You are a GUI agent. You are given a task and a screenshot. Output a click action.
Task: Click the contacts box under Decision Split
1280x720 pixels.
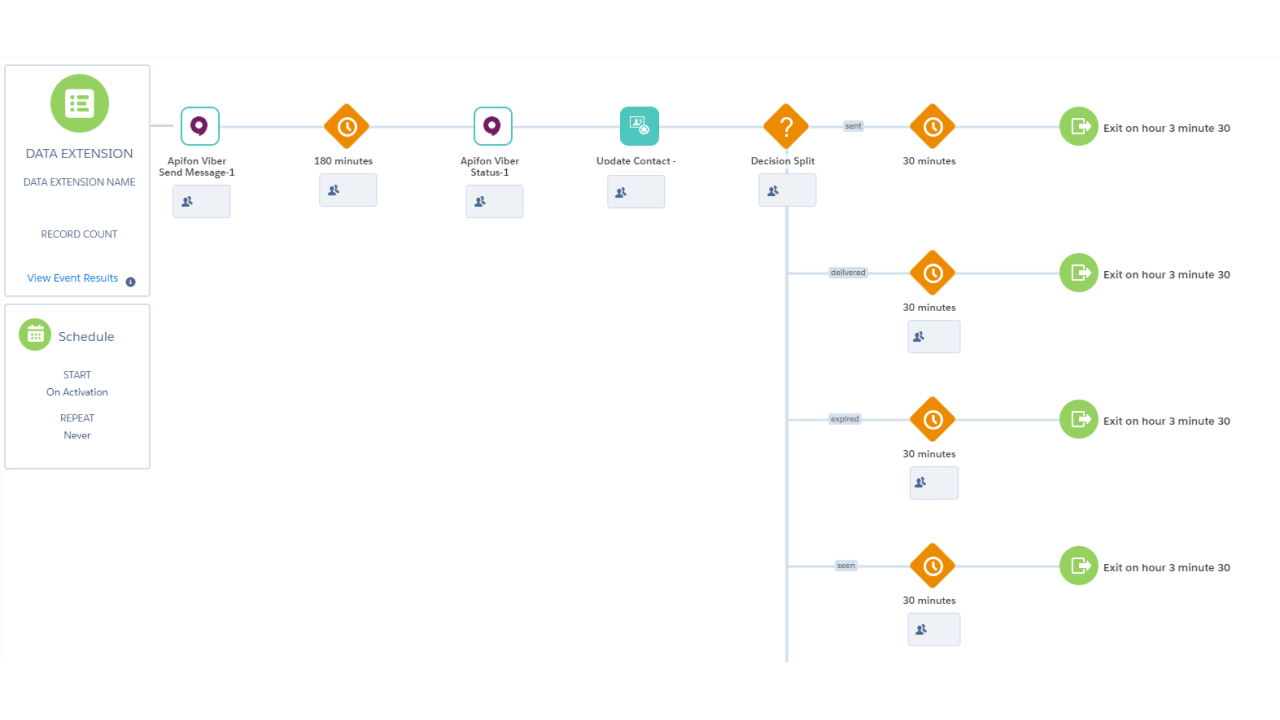coord(787,190)
